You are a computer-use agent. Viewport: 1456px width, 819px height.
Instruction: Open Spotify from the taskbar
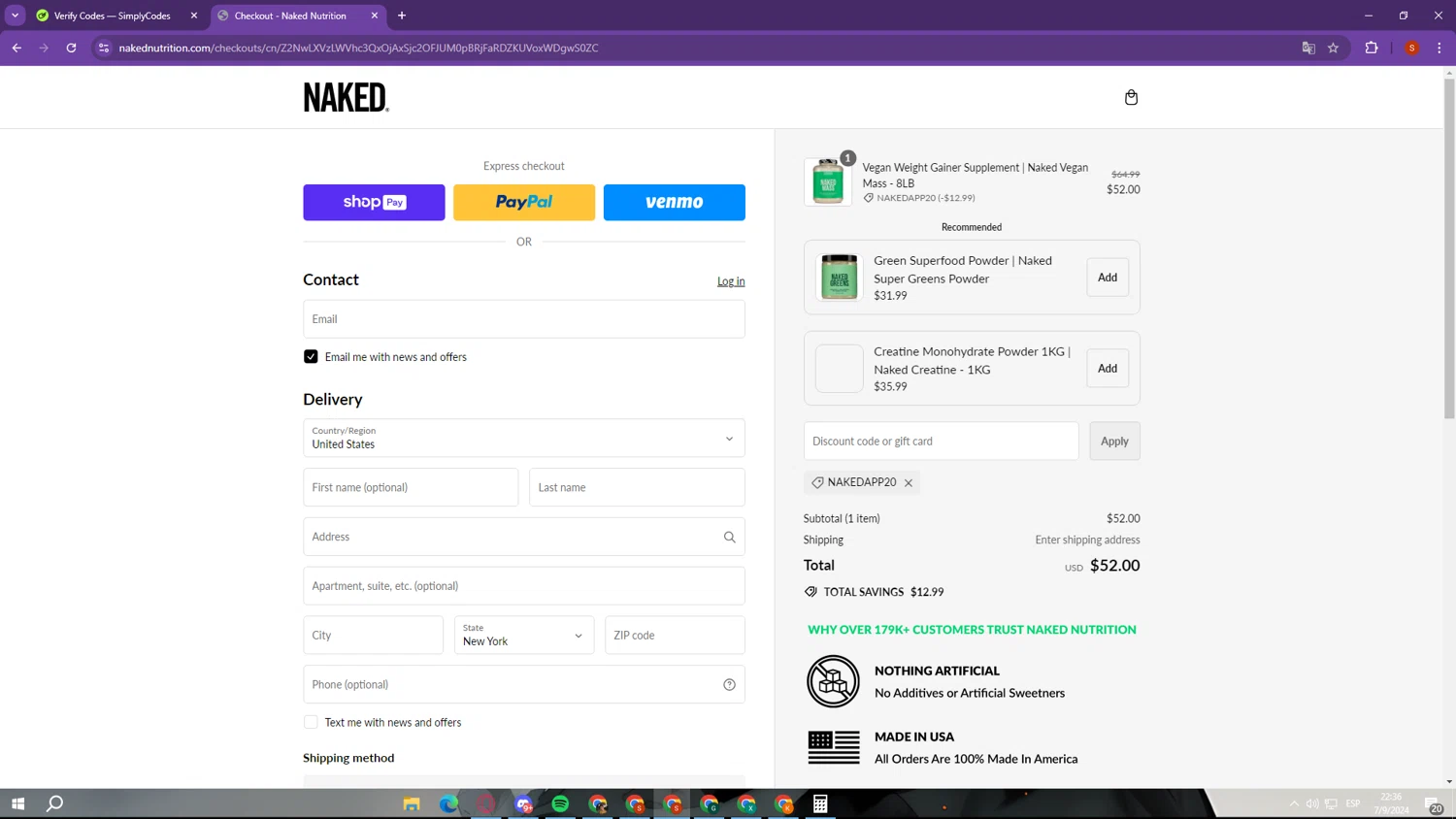[560, 803]
